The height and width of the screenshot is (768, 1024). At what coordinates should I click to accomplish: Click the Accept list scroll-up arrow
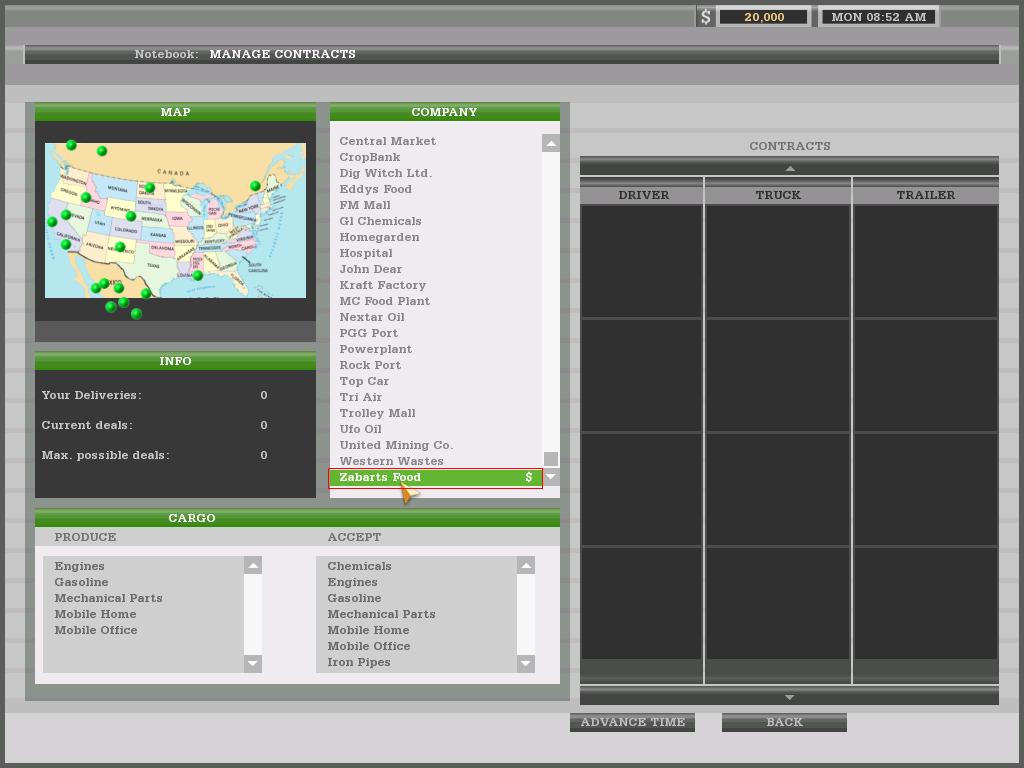point(526,566)
